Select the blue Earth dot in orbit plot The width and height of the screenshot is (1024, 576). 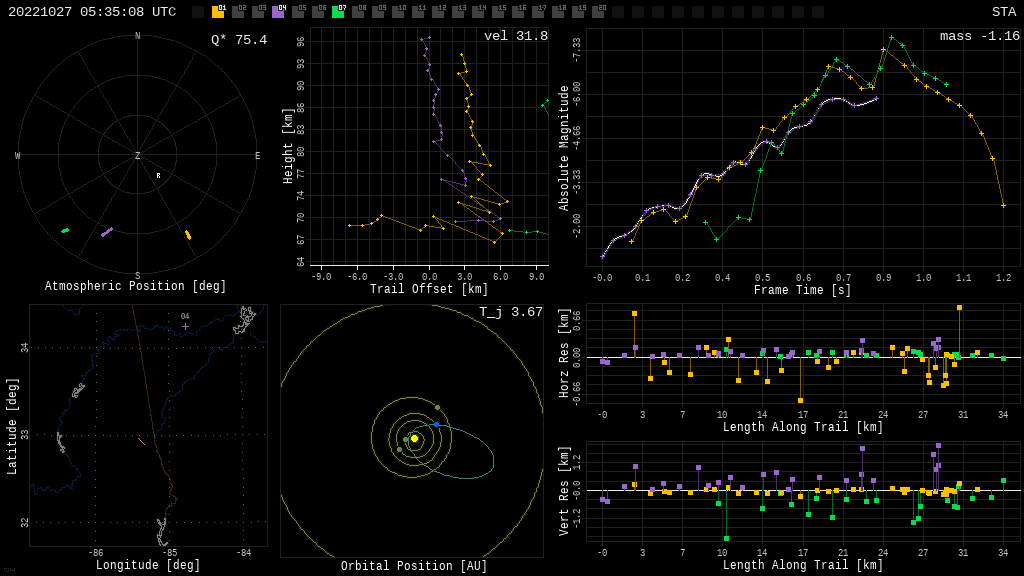[x=436, y=425]
